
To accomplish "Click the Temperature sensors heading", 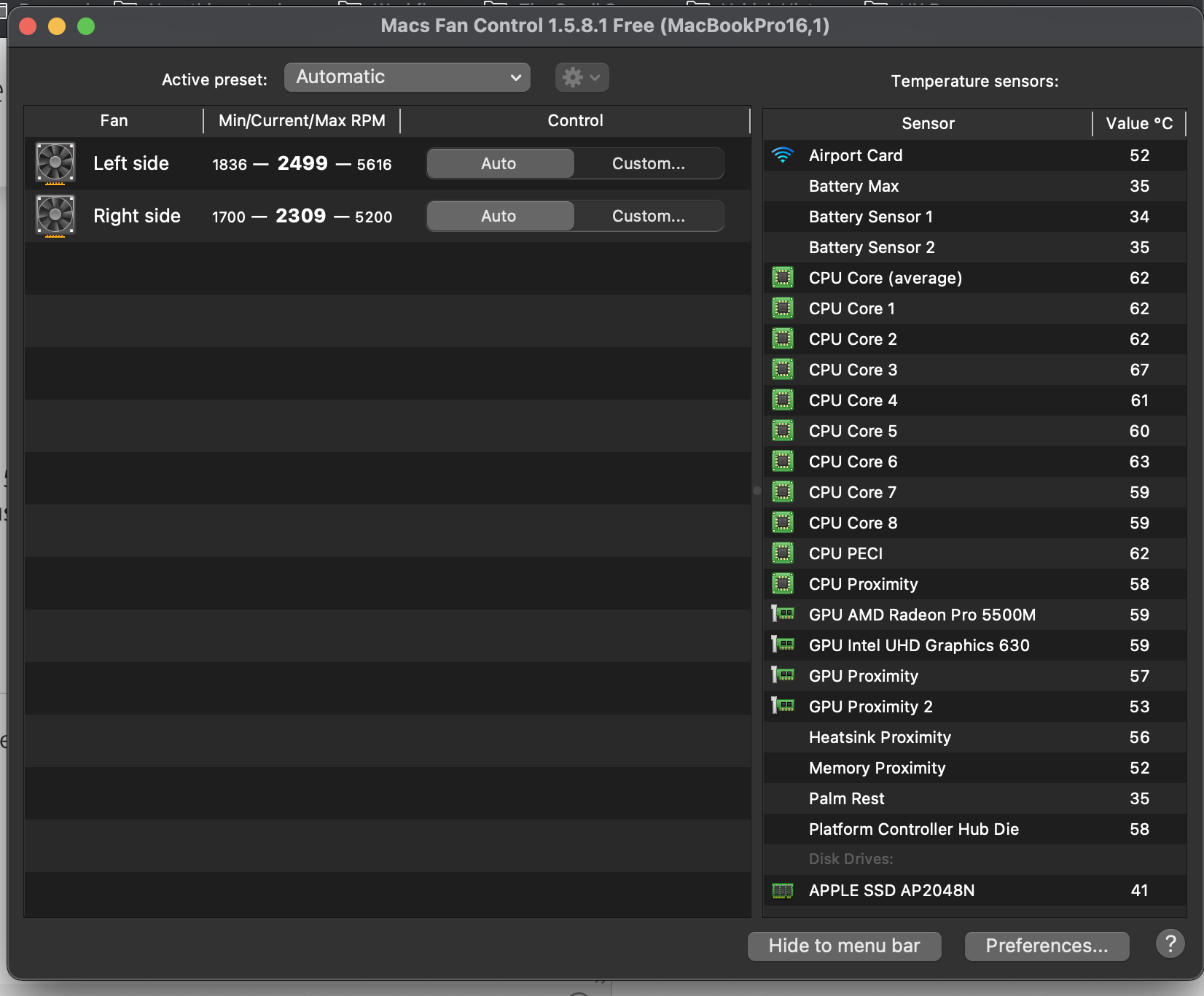I will (974, 81).
